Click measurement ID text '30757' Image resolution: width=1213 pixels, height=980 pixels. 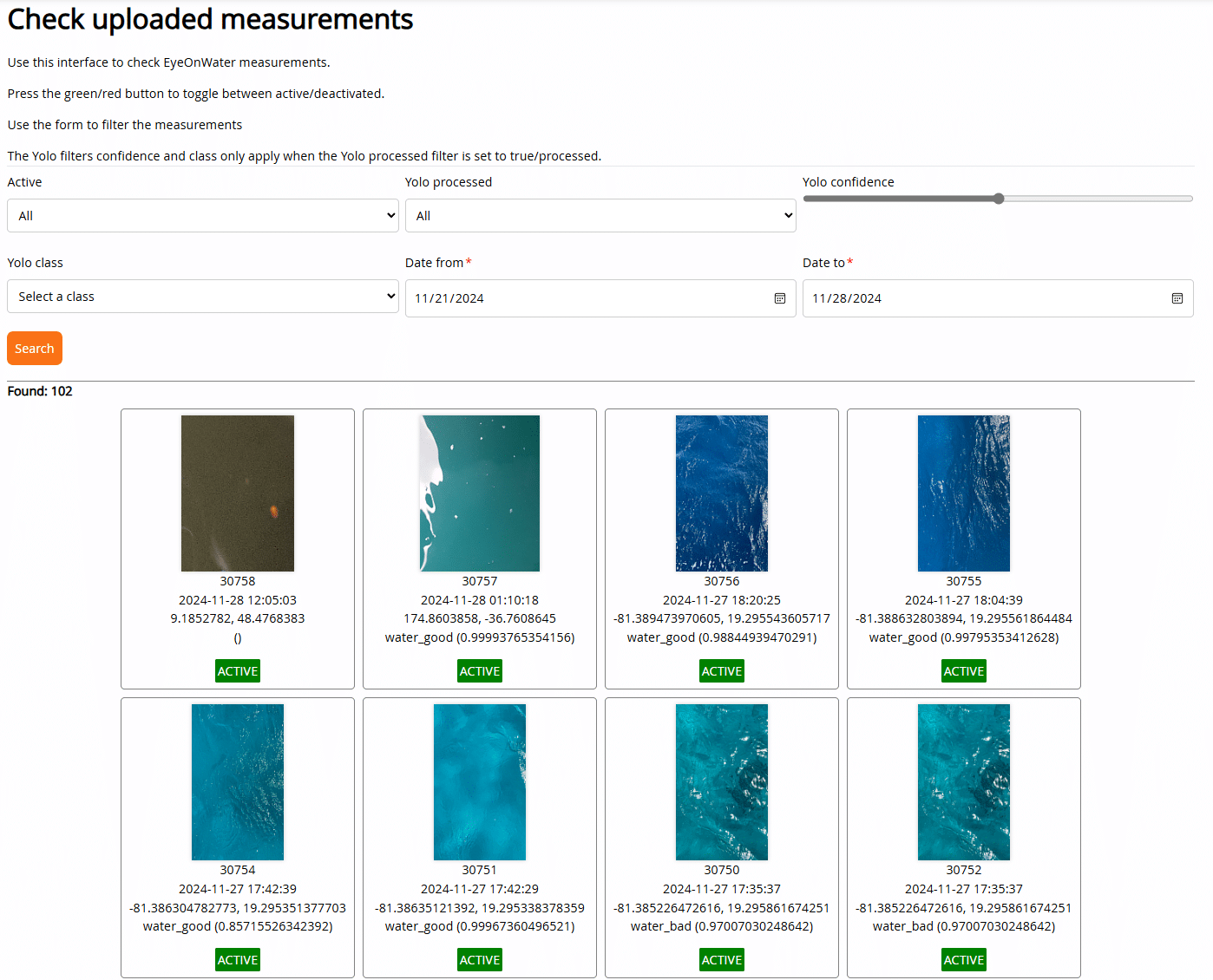point(480,581)
